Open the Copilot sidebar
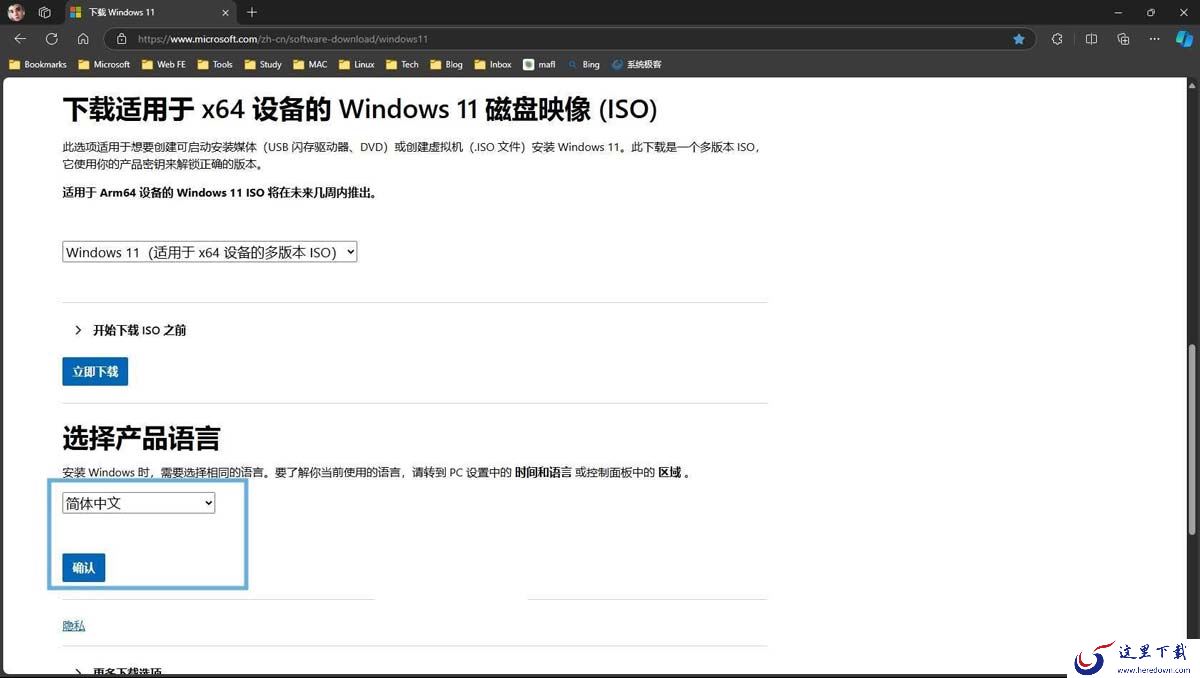Image resolution: width=1200 pixels, height=678 pixels. (x=1184, y=39)
